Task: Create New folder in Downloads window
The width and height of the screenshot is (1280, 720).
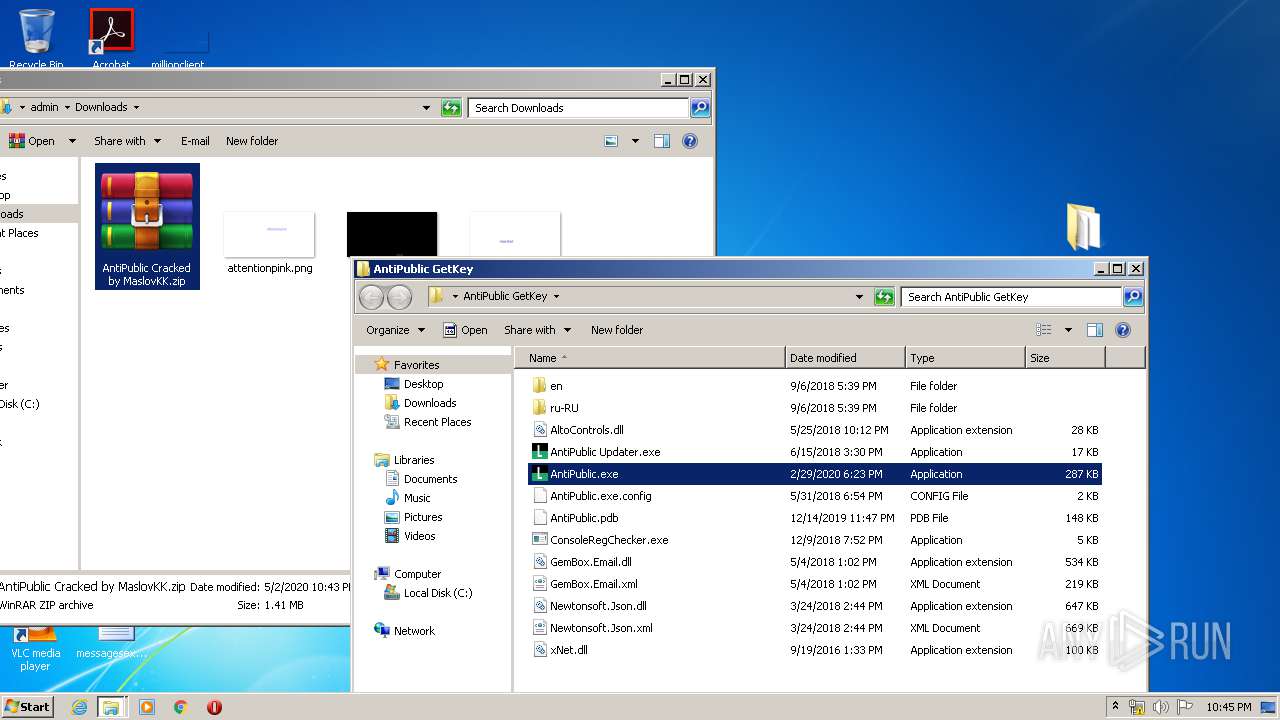Action: [x=252, y=141]
